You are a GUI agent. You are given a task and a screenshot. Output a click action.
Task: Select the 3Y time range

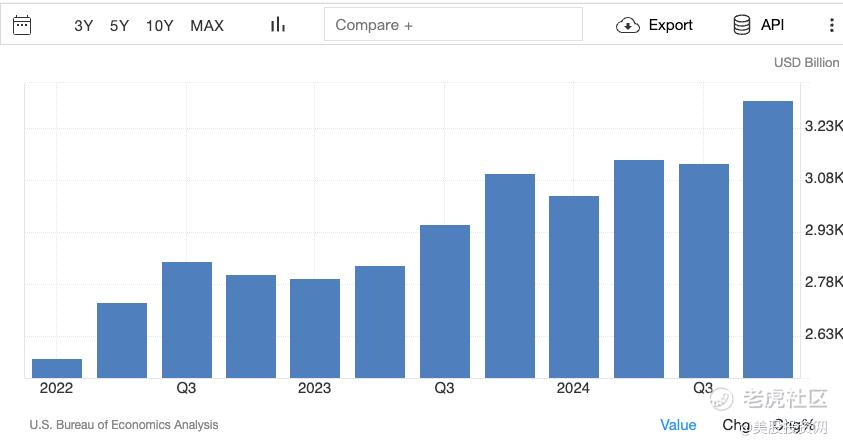tap(83, 25)
